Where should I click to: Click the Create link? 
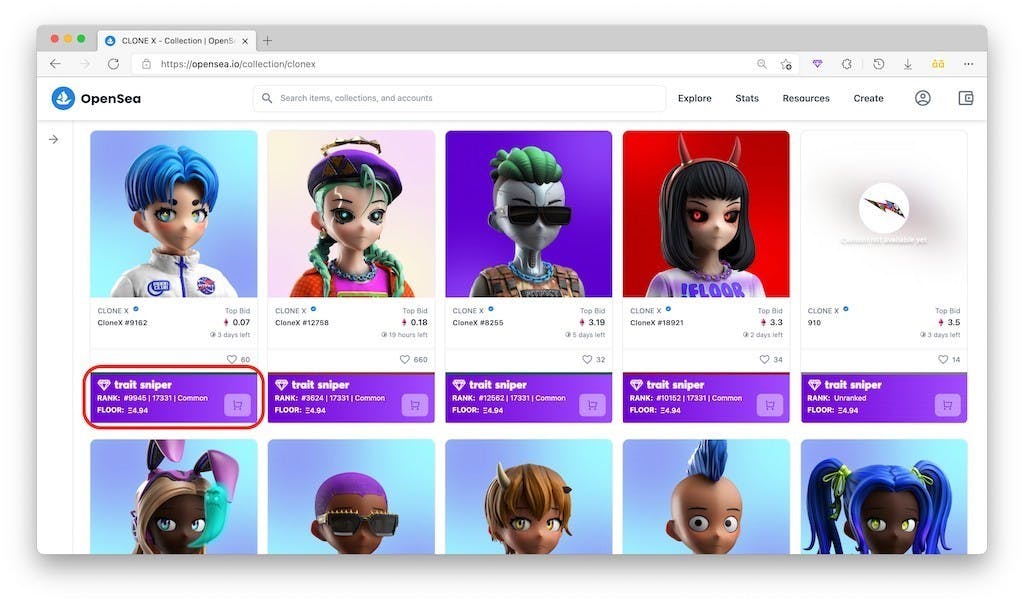click(x=868, y=98)
